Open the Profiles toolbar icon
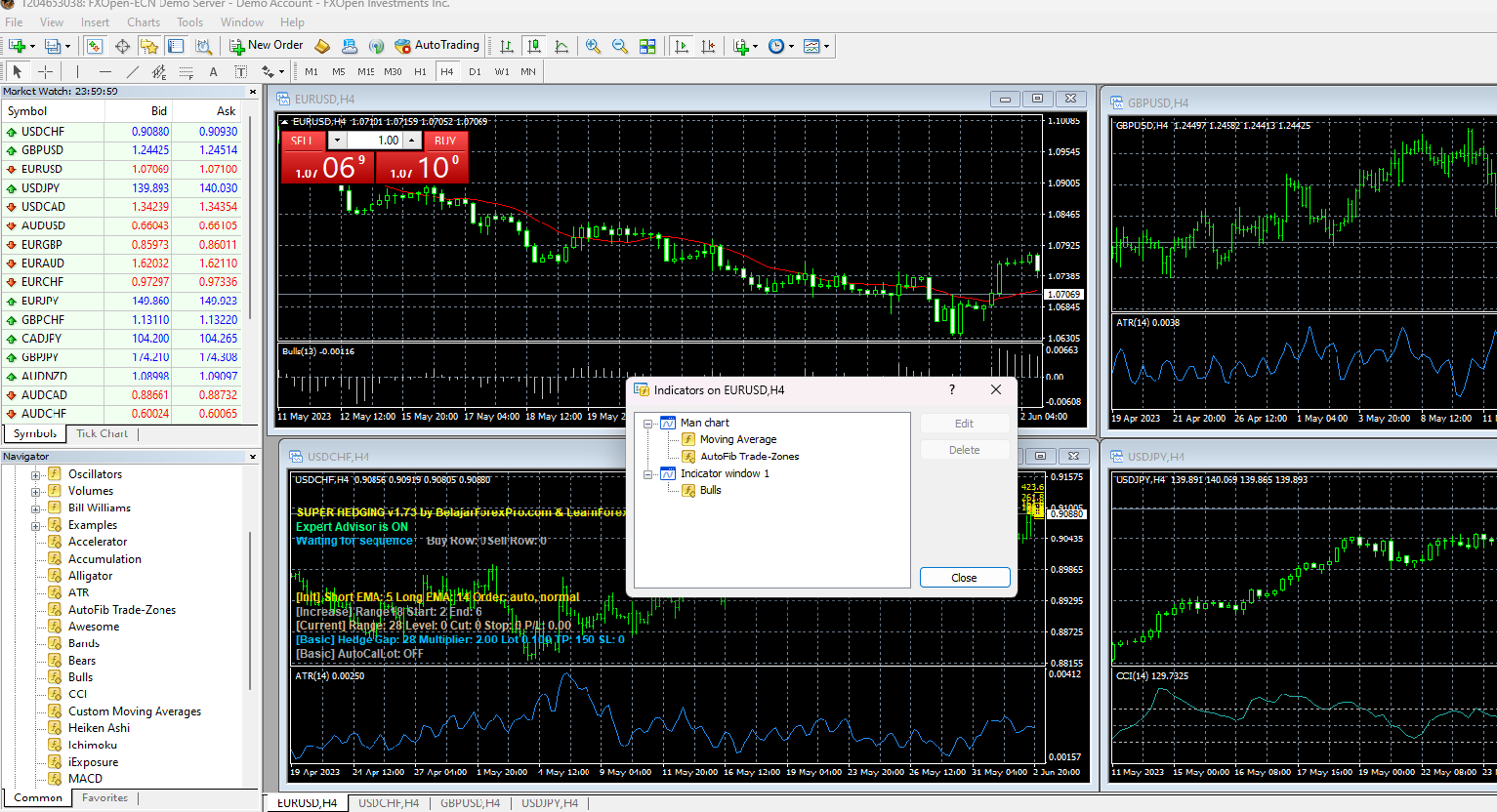 [53, 46]
